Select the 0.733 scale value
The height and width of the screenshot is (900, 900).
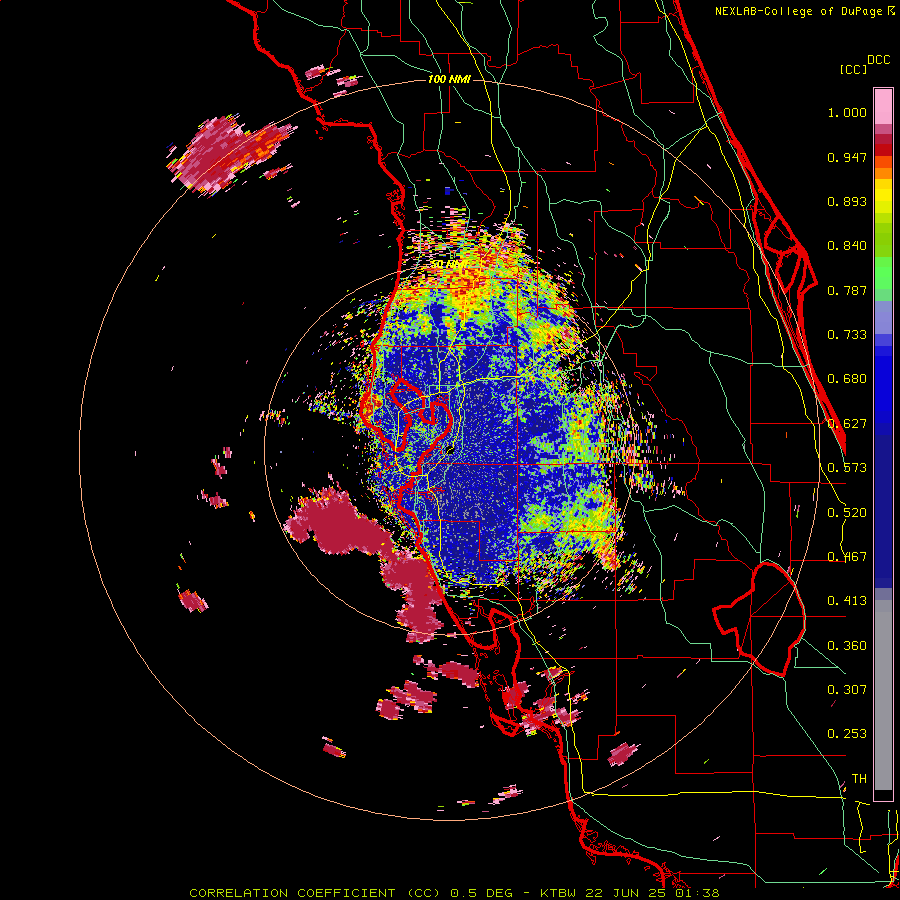(847, 335)
